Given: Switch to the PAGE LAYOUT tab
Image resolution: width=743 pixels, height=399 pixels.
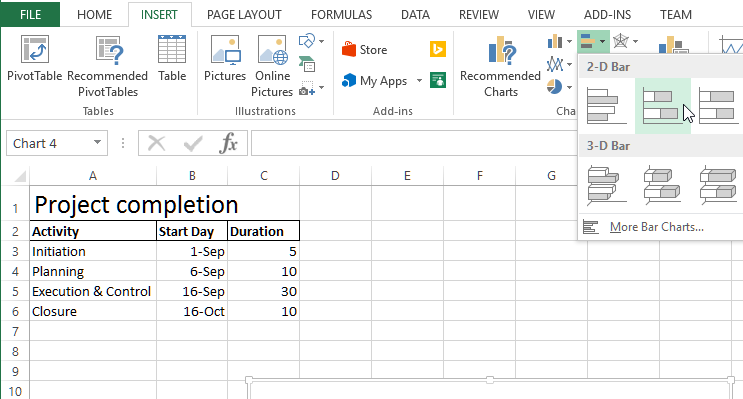Looking at the screenshot, I should (x=244, y=15).
